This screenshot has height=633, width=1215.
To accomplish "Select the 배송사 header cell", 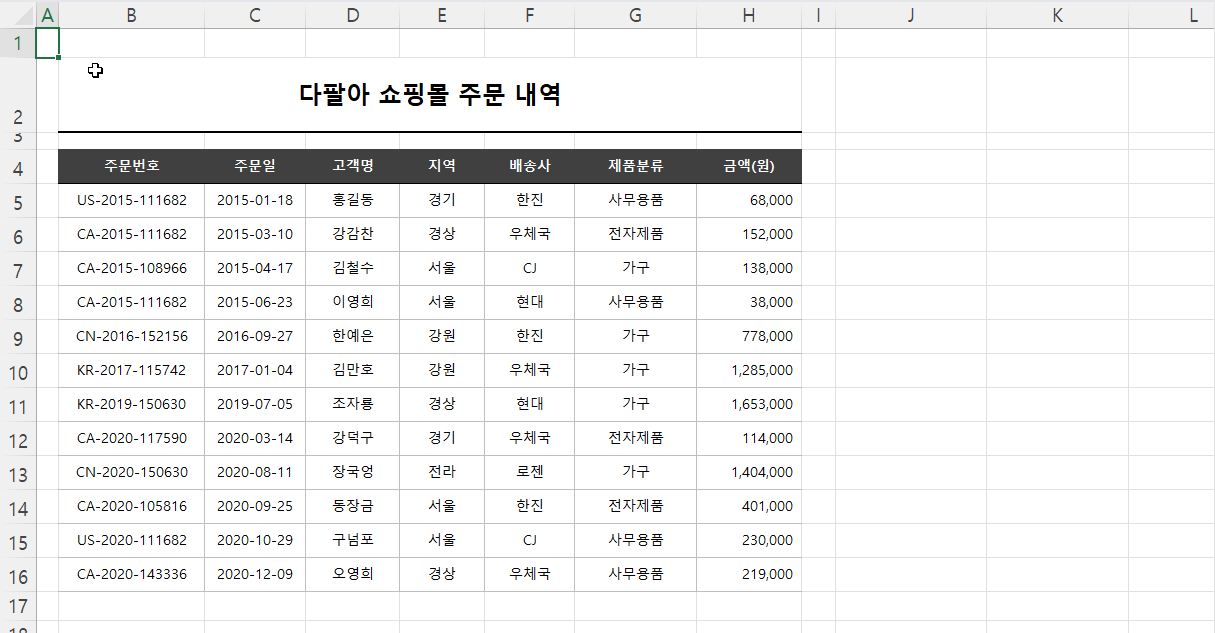I will 529,166.
